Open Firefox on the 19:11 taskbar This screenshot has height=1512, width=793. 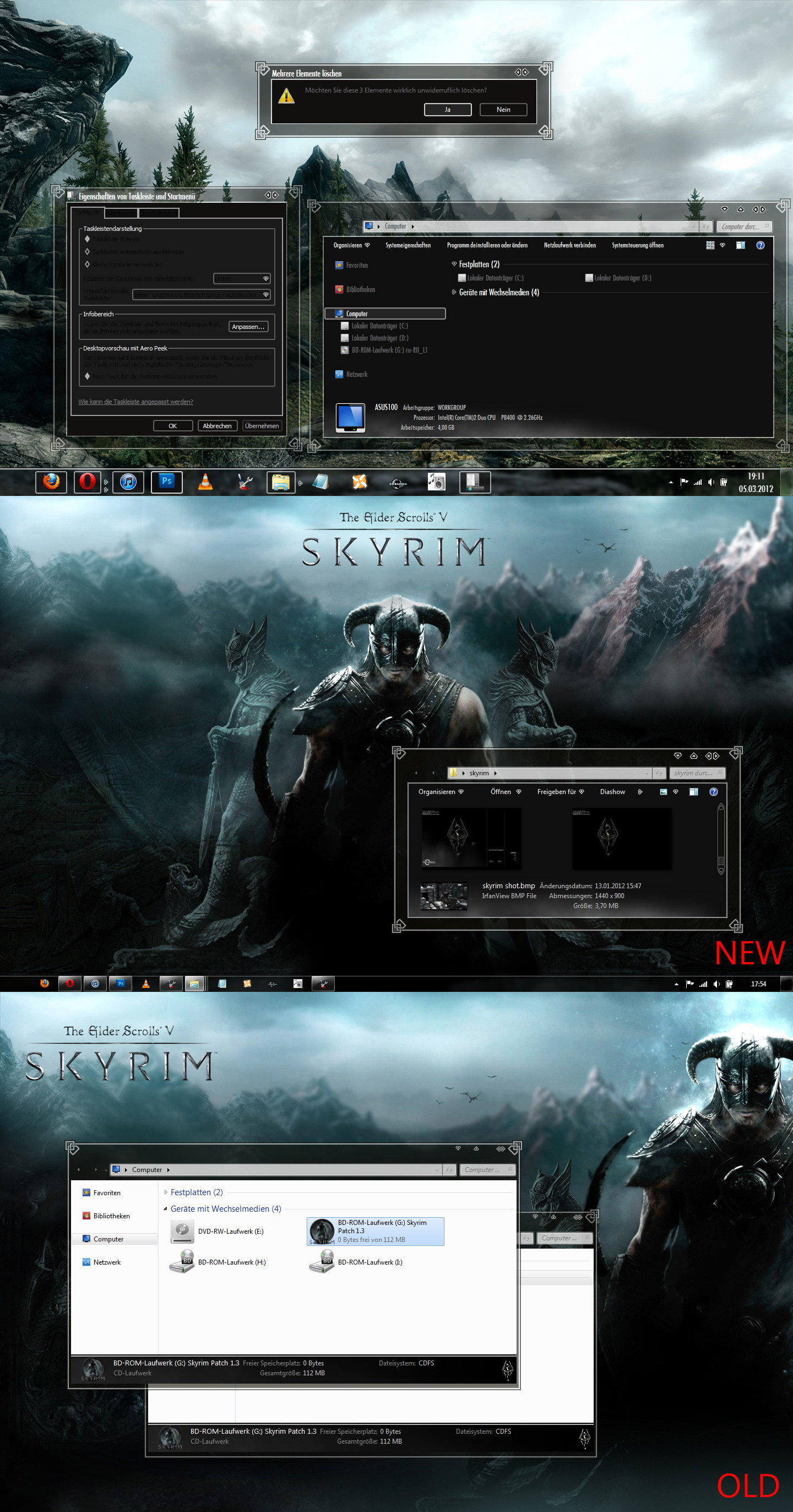pos(51,482)
